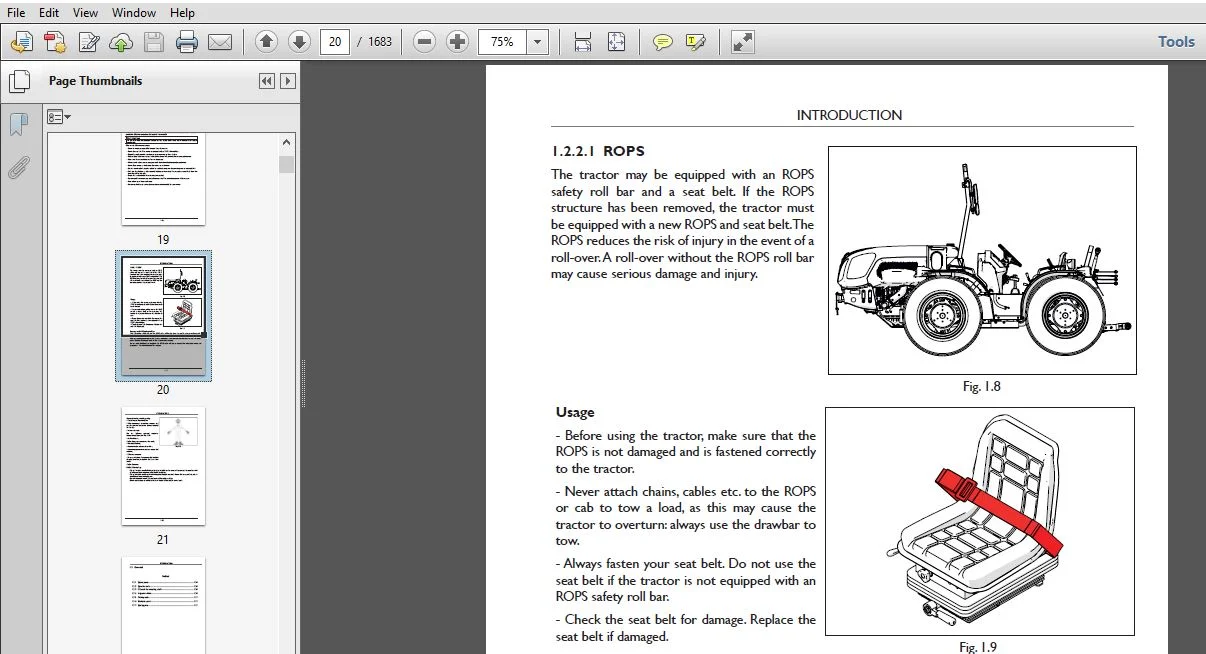Collapse the navigation pane double-arrow button
1206x654 pixels.
click(x=267, y=81)
